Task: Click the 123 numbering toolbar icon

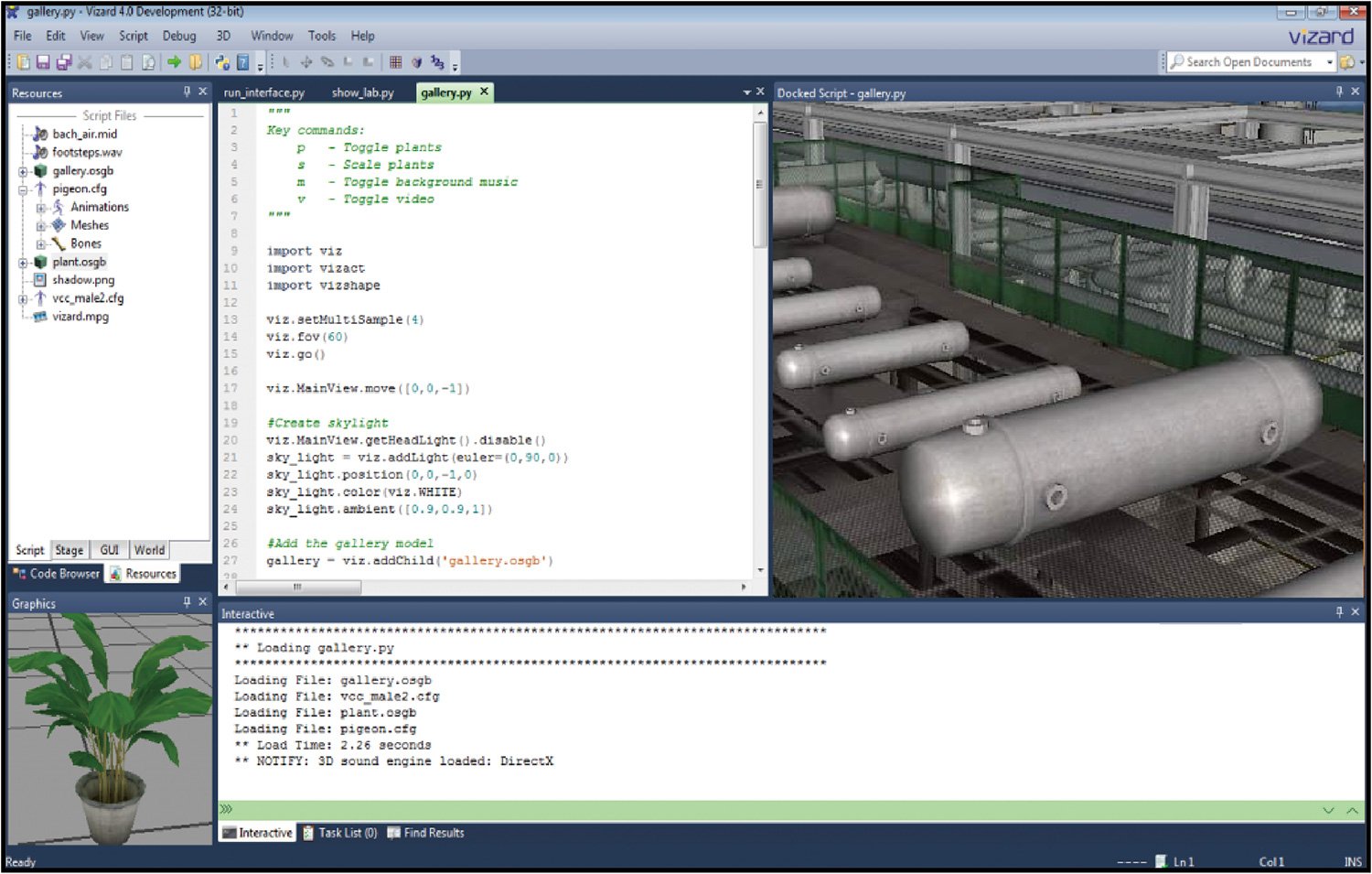Action: [437, 62]
